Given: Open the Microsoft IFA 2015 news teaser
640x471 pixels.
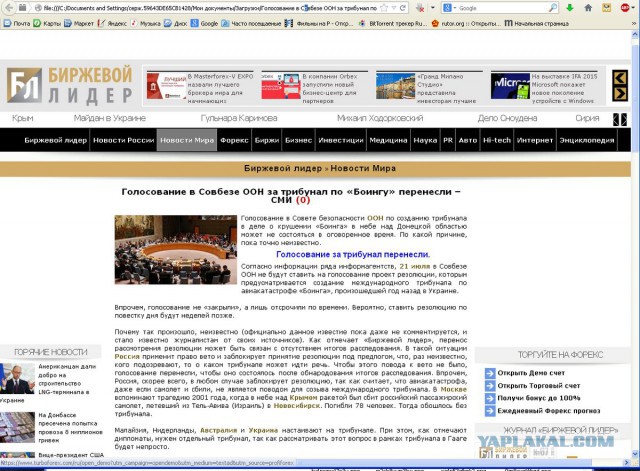Looking at the screenshot, I should [544, 88].
